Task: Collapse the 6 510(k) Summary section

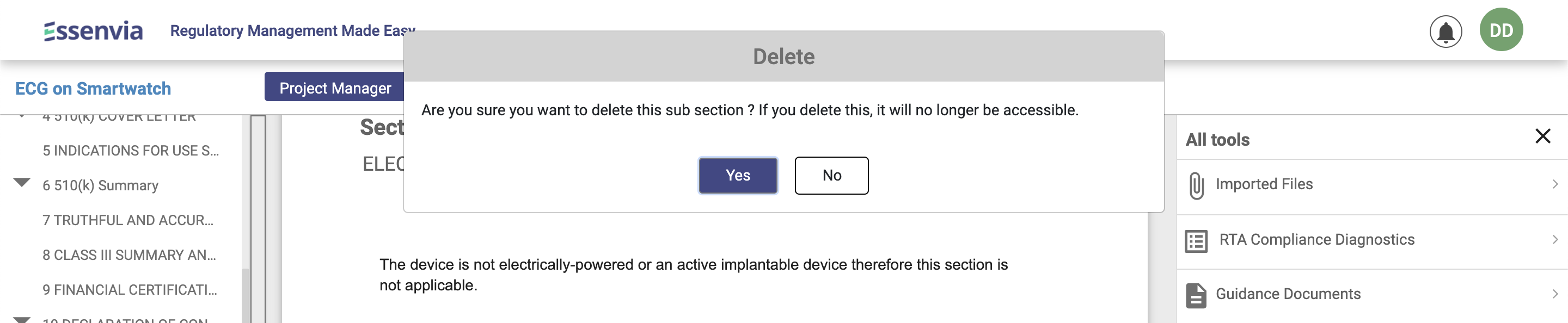Action: [22, 183]
